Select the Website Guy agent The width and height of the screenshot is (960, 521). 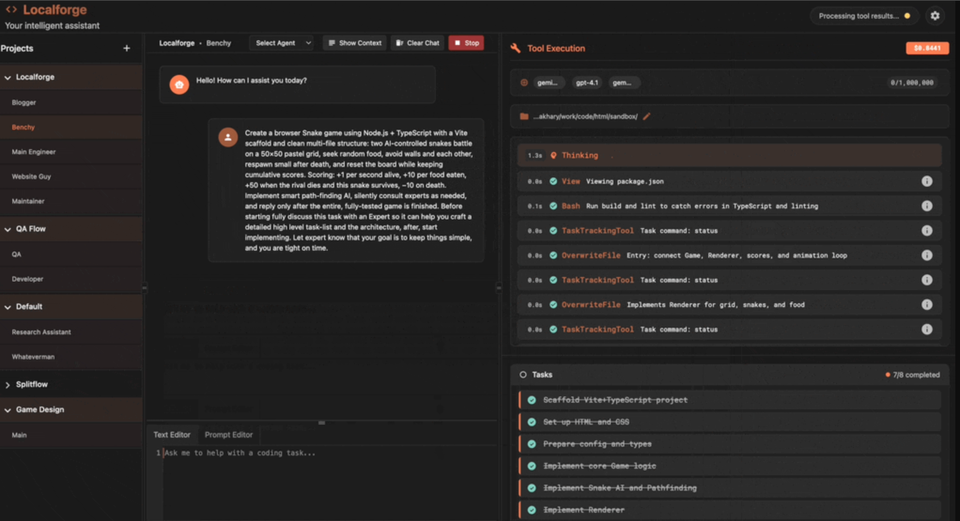pyautogui.click(x=71, y=176)
